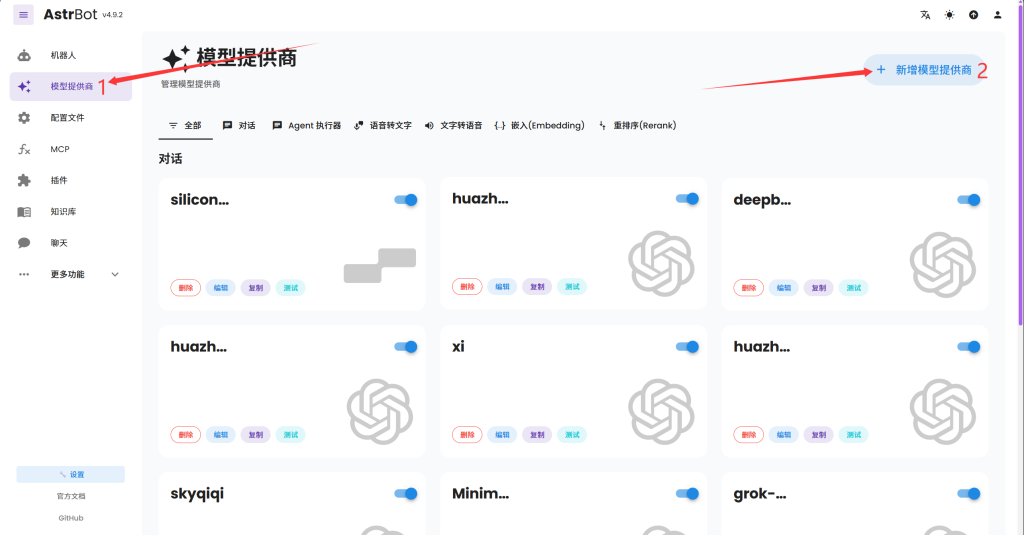Open 配置文件 gear sidebar item
1024x535 pixels.
(x=67, y=118)
